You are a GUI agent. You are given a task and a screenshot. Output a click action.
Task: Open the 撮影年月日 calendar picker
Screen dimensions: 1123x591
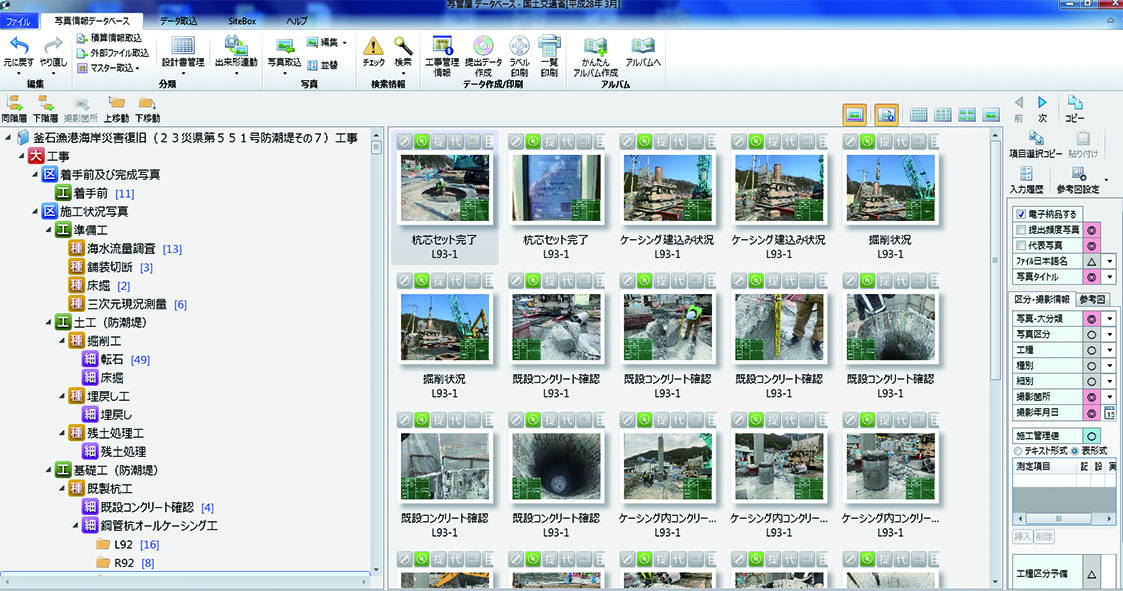(x=1109, y=413)
